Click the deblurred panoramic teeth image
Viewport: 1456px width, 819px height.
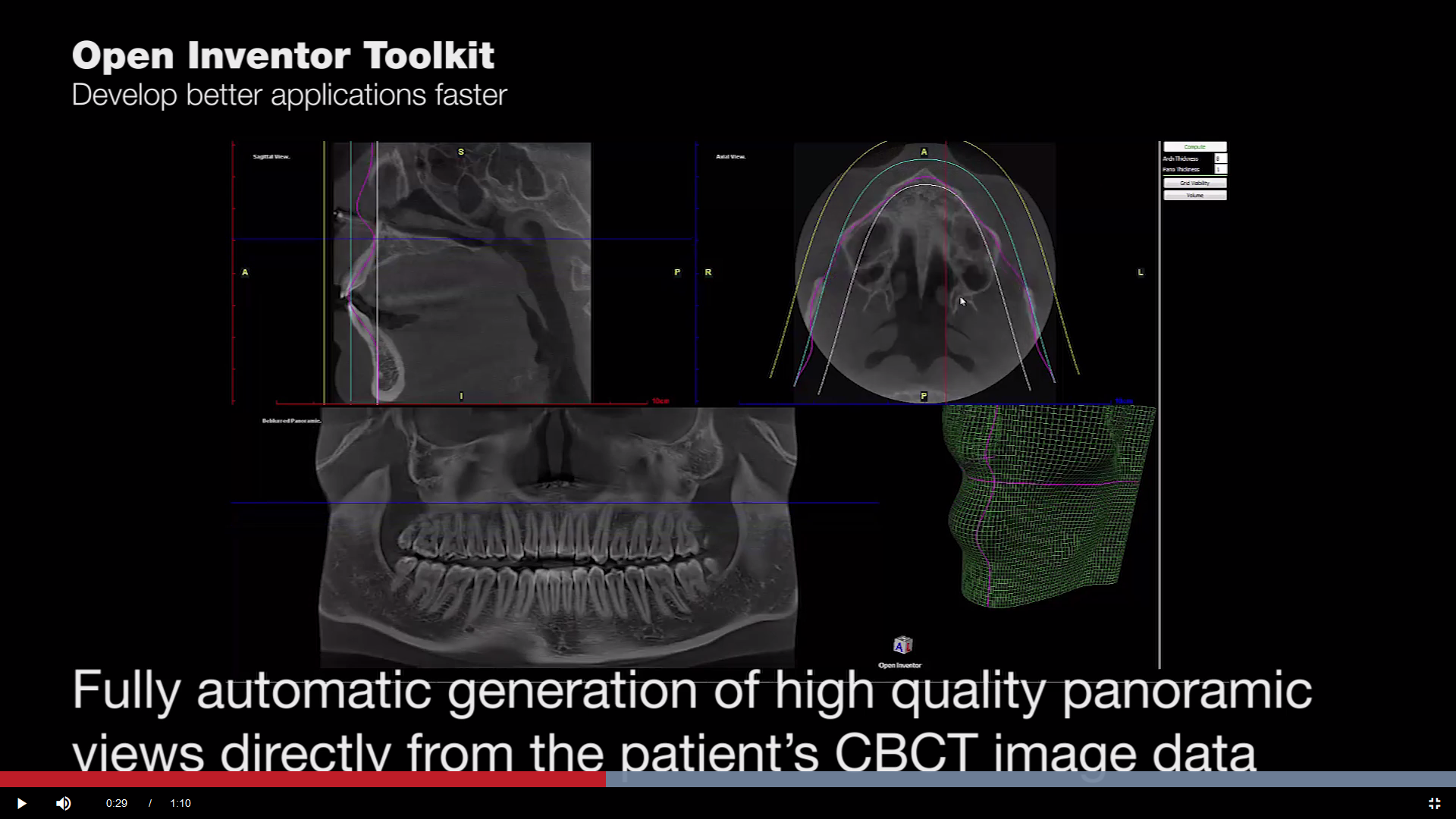[x=557, y=537]
